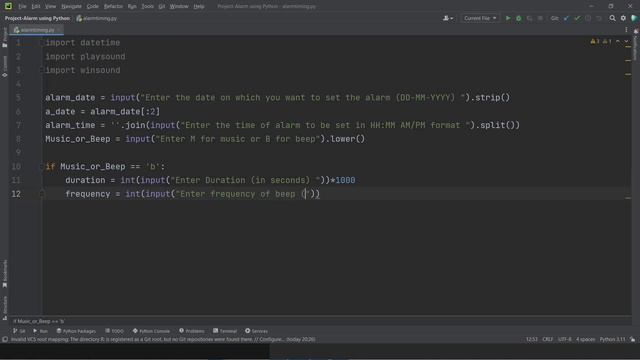
Task: Run the current file with green play icon
Action: tap(508, 18)
